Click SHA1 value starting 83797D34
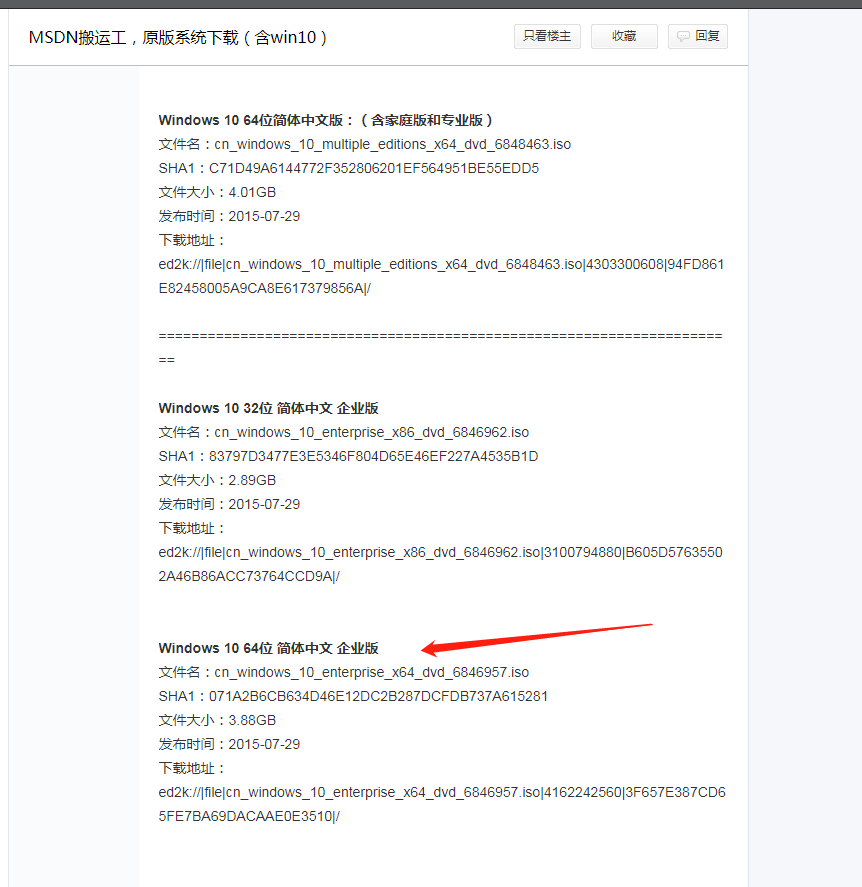The image size is (862, 887). click(x=373, y=457)
